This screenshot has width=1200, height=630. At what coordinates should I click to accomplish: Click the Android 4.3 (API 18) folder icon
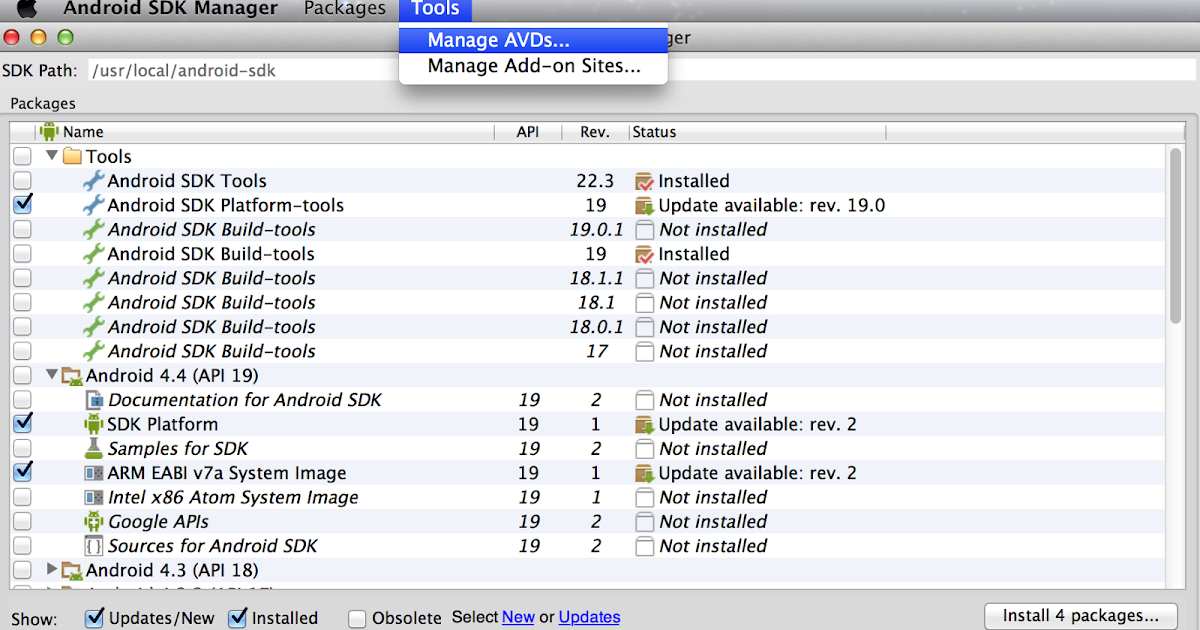coord(72,570)
